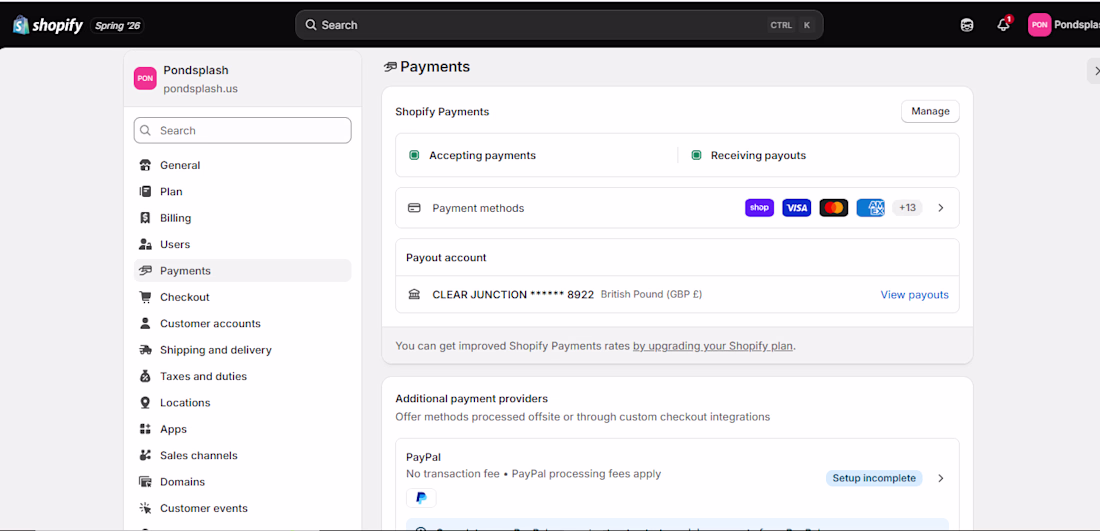Open the Pondsplash account menu at top right

(x=1064, y=25)
